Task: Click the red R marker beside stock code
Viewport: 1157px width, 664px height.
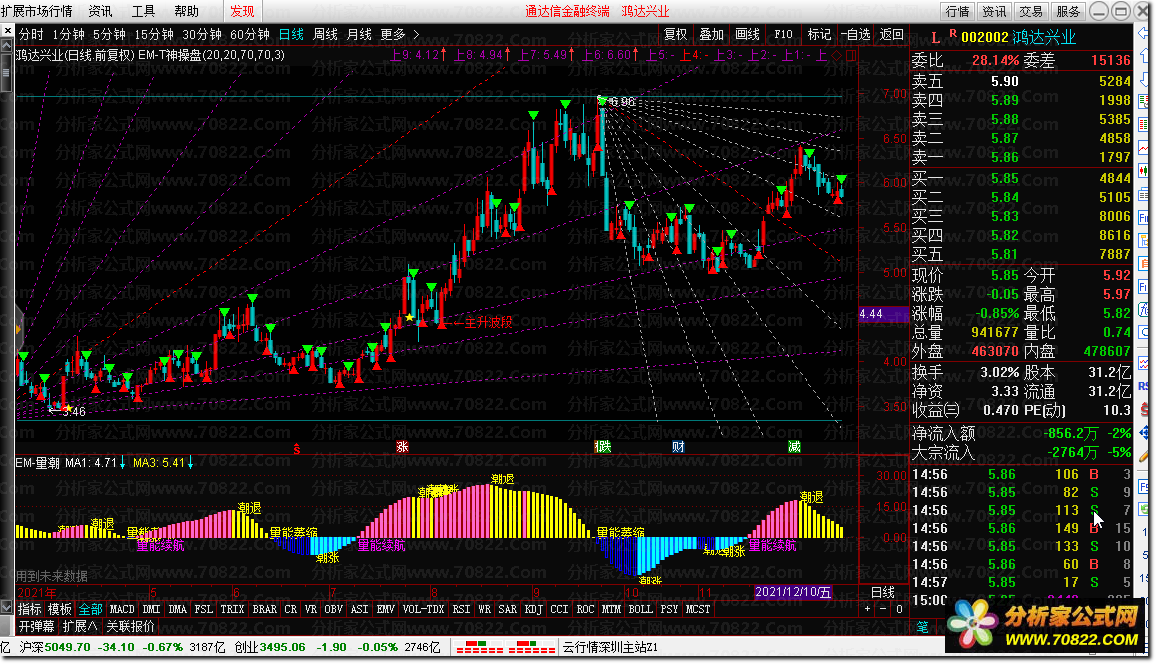Action: click(x=953, y=33)
